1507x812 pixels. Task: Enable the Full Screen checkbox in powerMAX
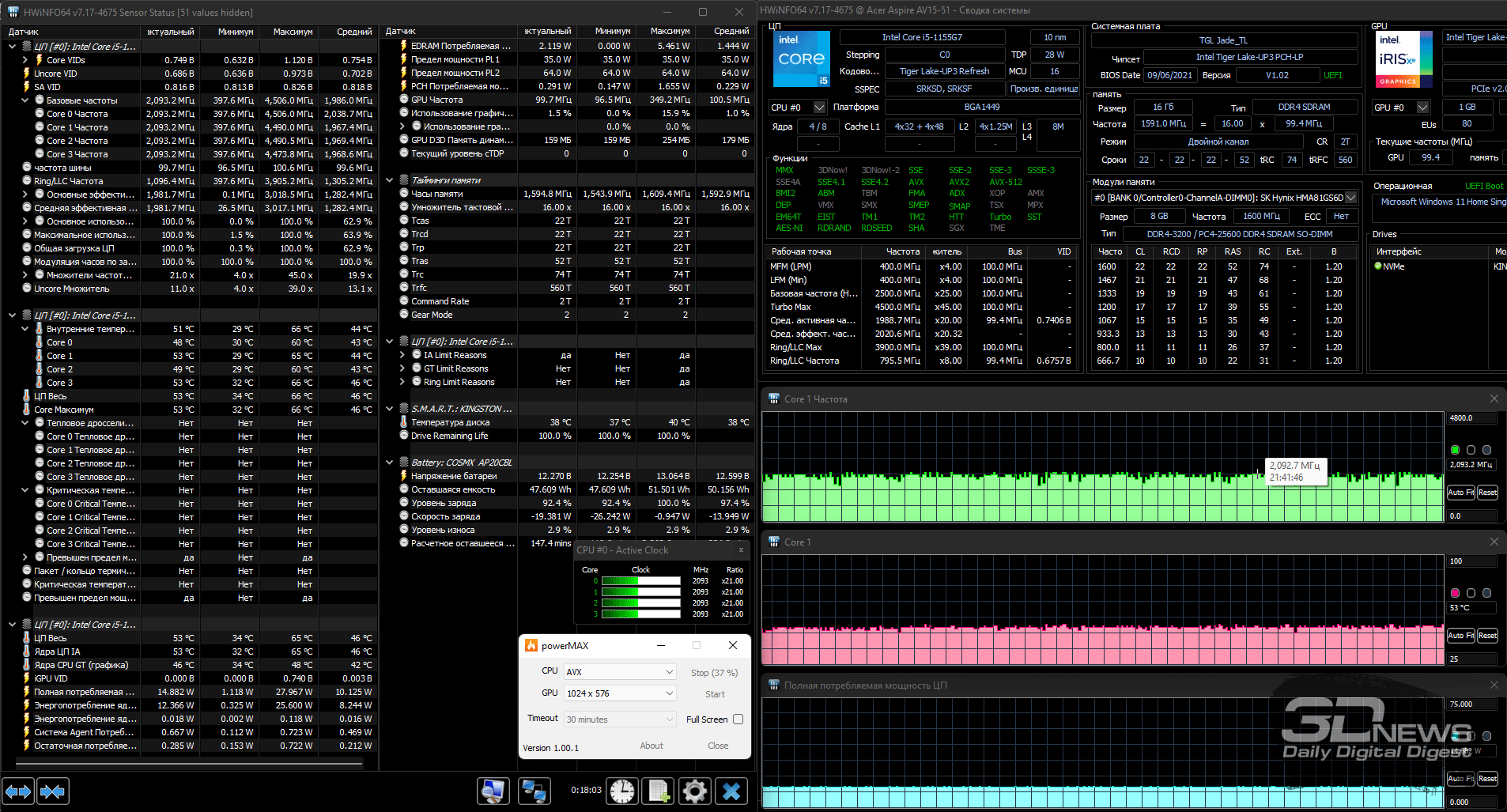[738, 719]
